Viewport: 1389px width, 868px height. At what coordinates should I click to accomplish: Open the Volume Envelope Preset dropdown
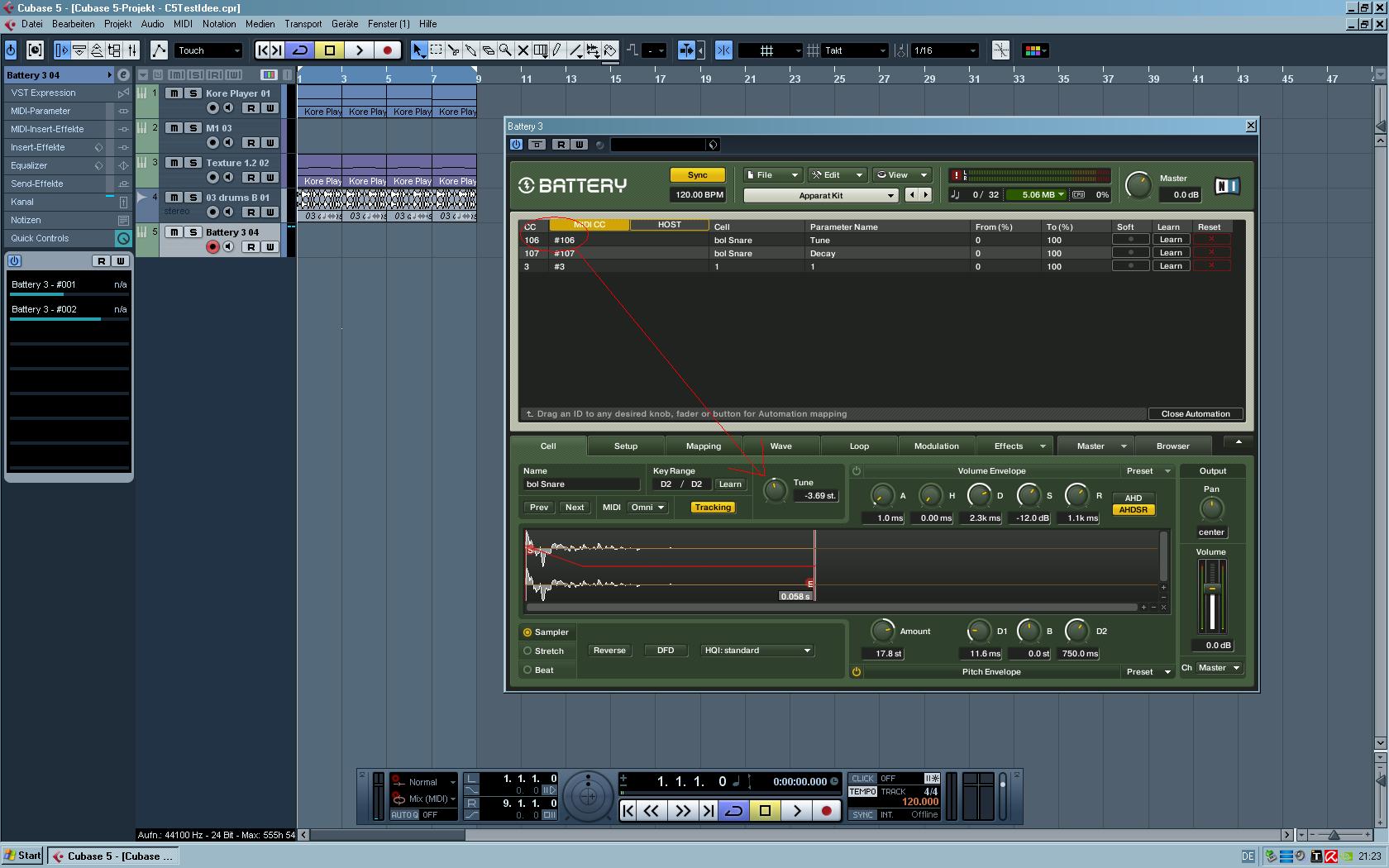(1148, 471)
